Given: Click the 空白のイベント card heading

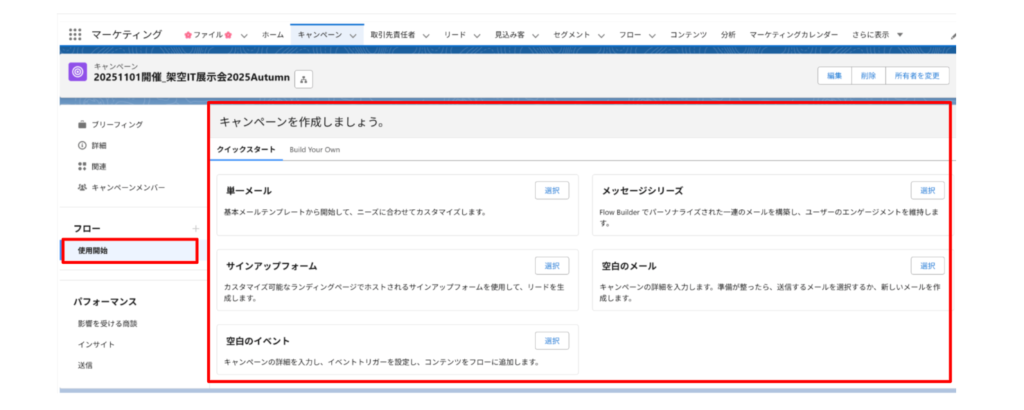Looking at the screenshot, I should 258,341.
